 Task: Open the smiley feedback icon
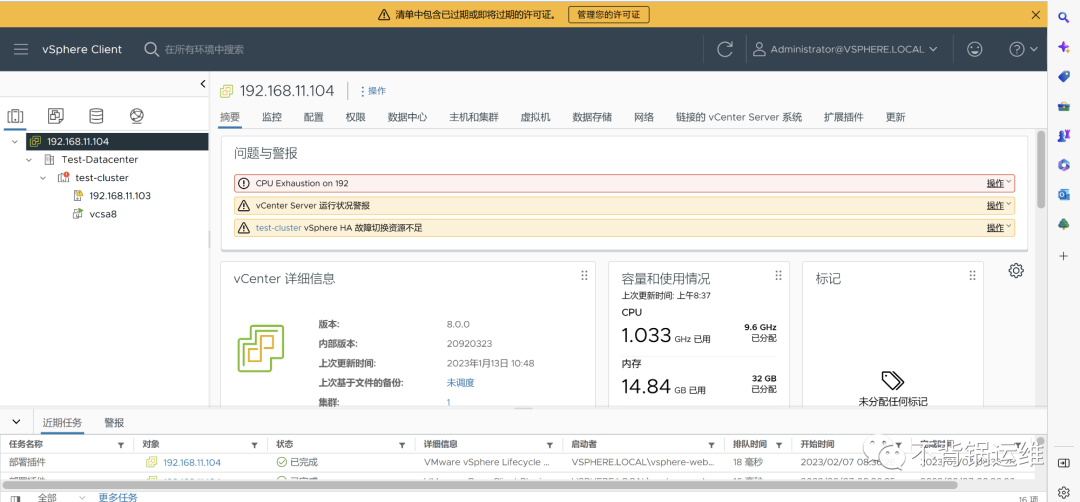(x=974, y=49)
